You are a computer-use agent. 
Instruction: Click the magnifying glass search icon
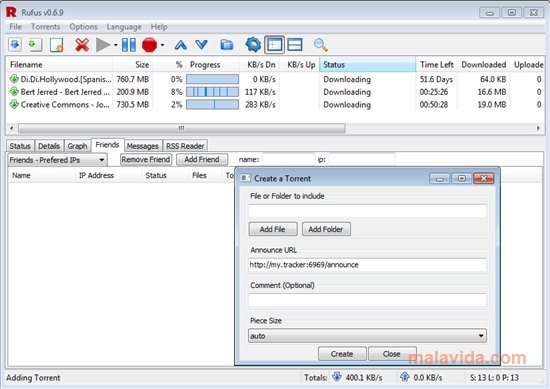click(321, 45)
